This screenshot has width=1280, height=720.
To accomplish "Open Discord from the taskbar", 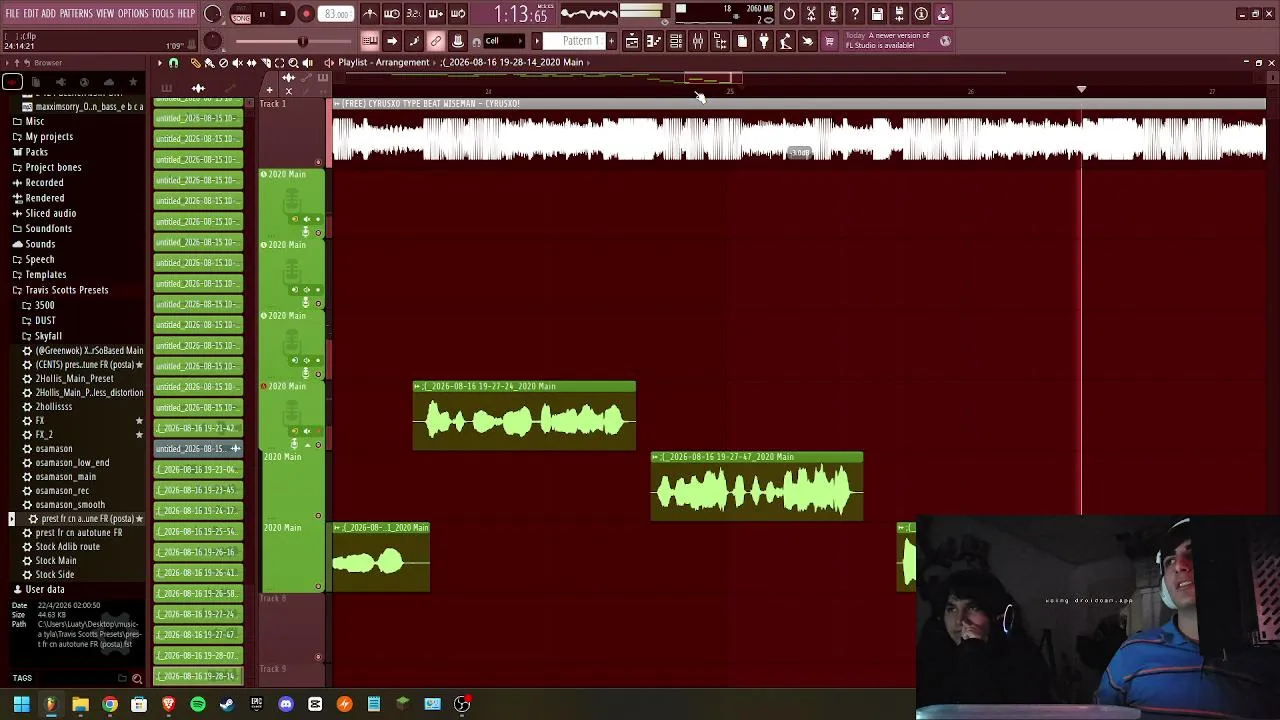I will pyautogui.click(x=286, y=704).
